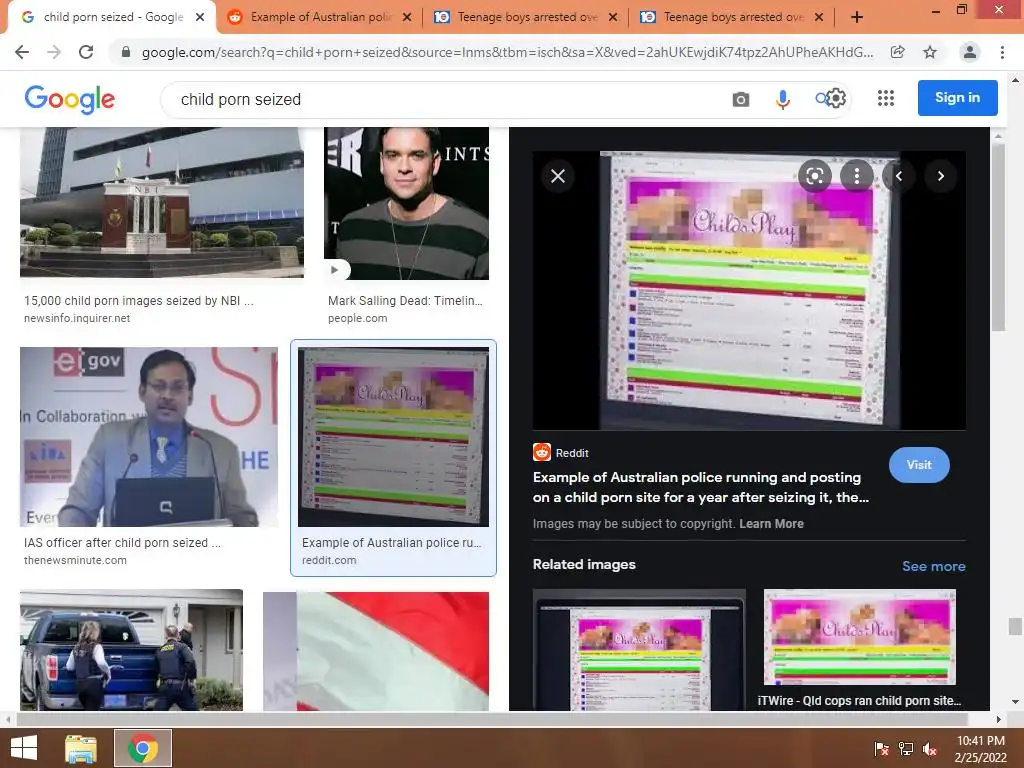The width and height of the screenshot is (1024, 768).
Task: Select the 'child porn seized - Google' tab
Action: click(x=112, y=17)
